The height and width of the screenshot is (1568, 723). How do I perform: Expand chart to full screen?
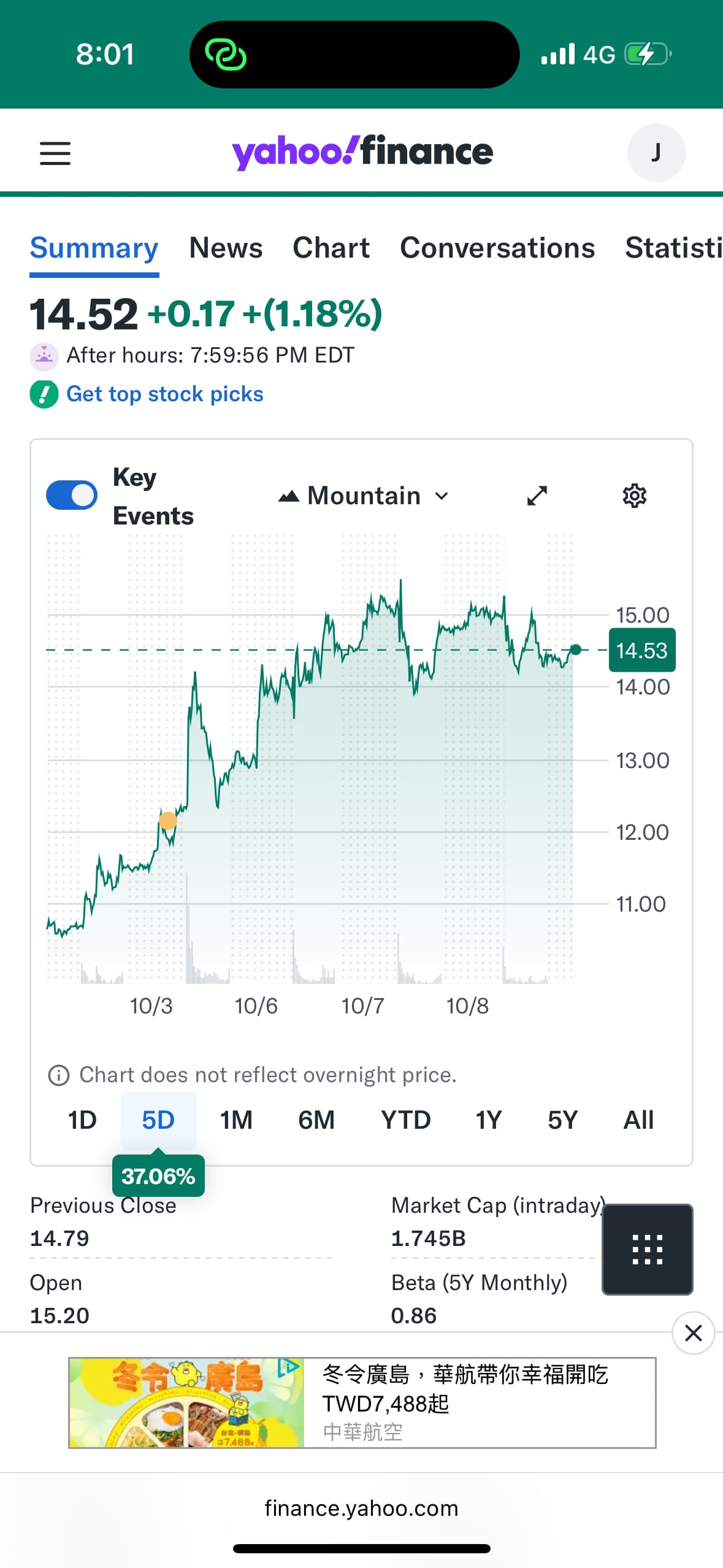coord(537,496)
